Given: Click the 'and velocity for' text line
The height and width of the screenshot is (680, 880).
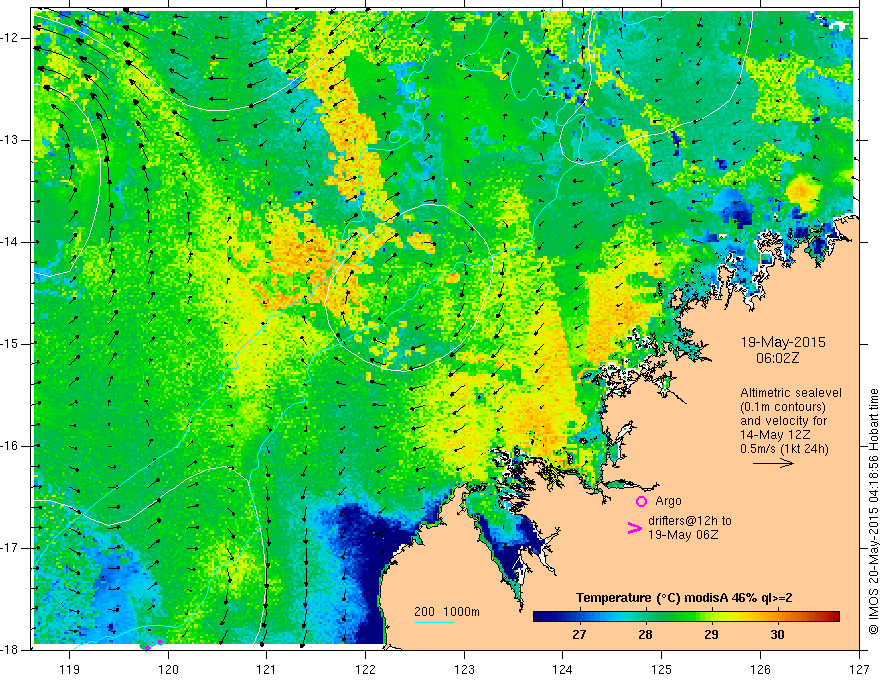Looking at the screenshot, I should pos(783,421).
